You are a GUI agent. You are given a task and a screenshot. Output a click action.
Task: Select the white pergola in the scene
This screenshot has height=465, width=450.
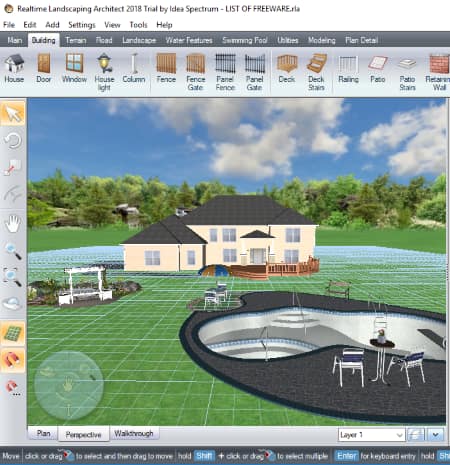[x=86, y=285]
